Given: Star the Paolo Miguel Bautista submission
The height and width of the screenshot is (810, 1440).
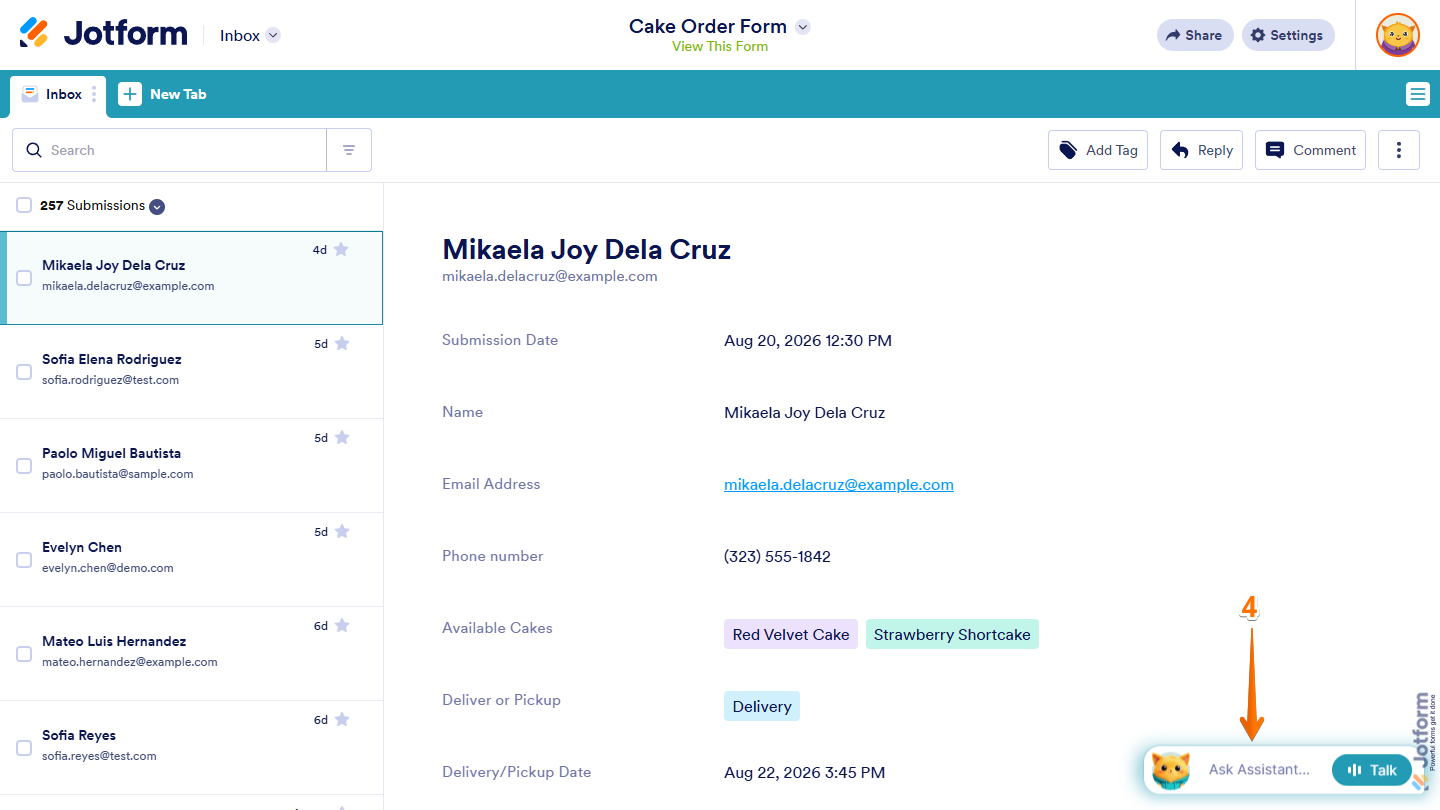Looking at the screenshot, I should (342, 437).
